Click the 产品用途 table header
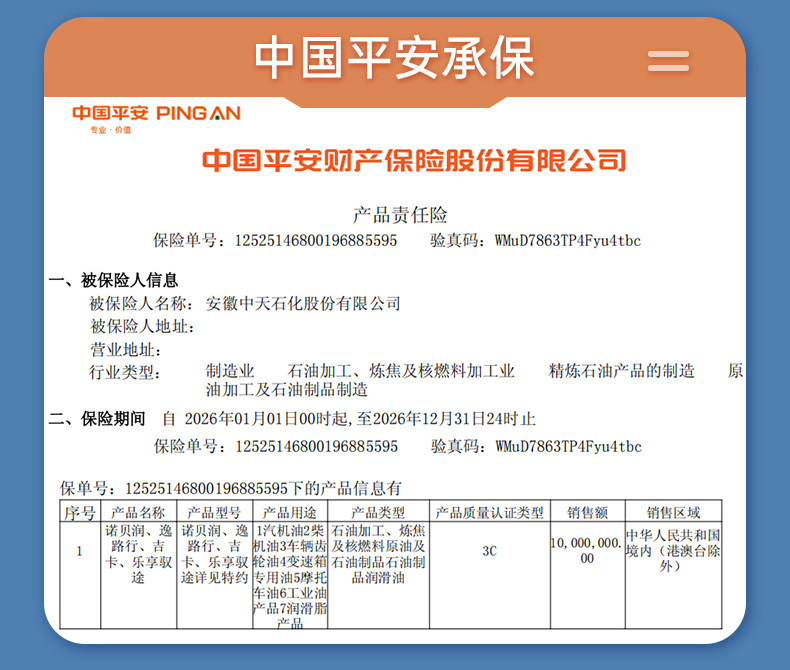This screenshot has width=790, height=670. [290, 512]
